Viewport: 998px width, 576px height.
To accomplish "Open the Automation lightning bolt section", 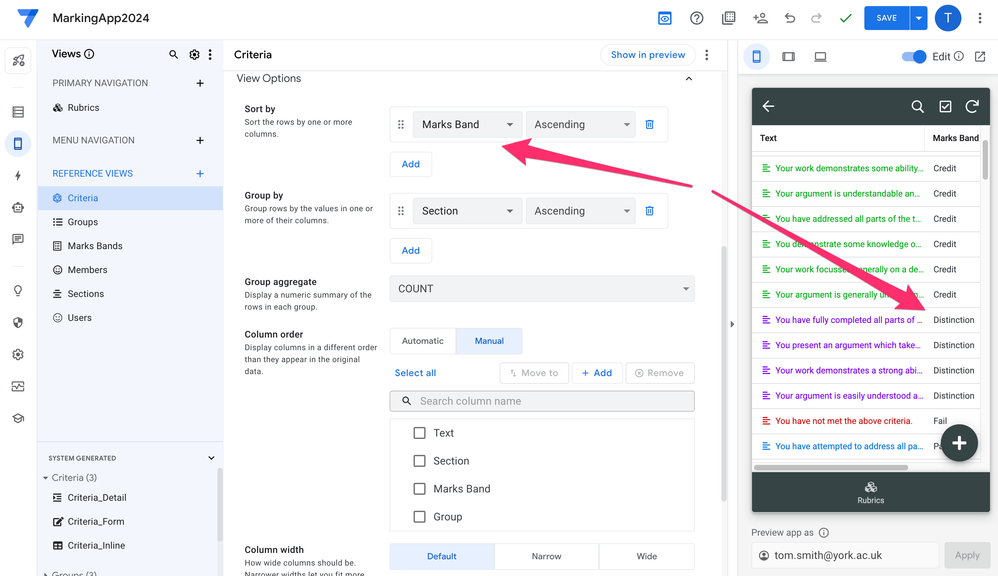I will 18,176.
